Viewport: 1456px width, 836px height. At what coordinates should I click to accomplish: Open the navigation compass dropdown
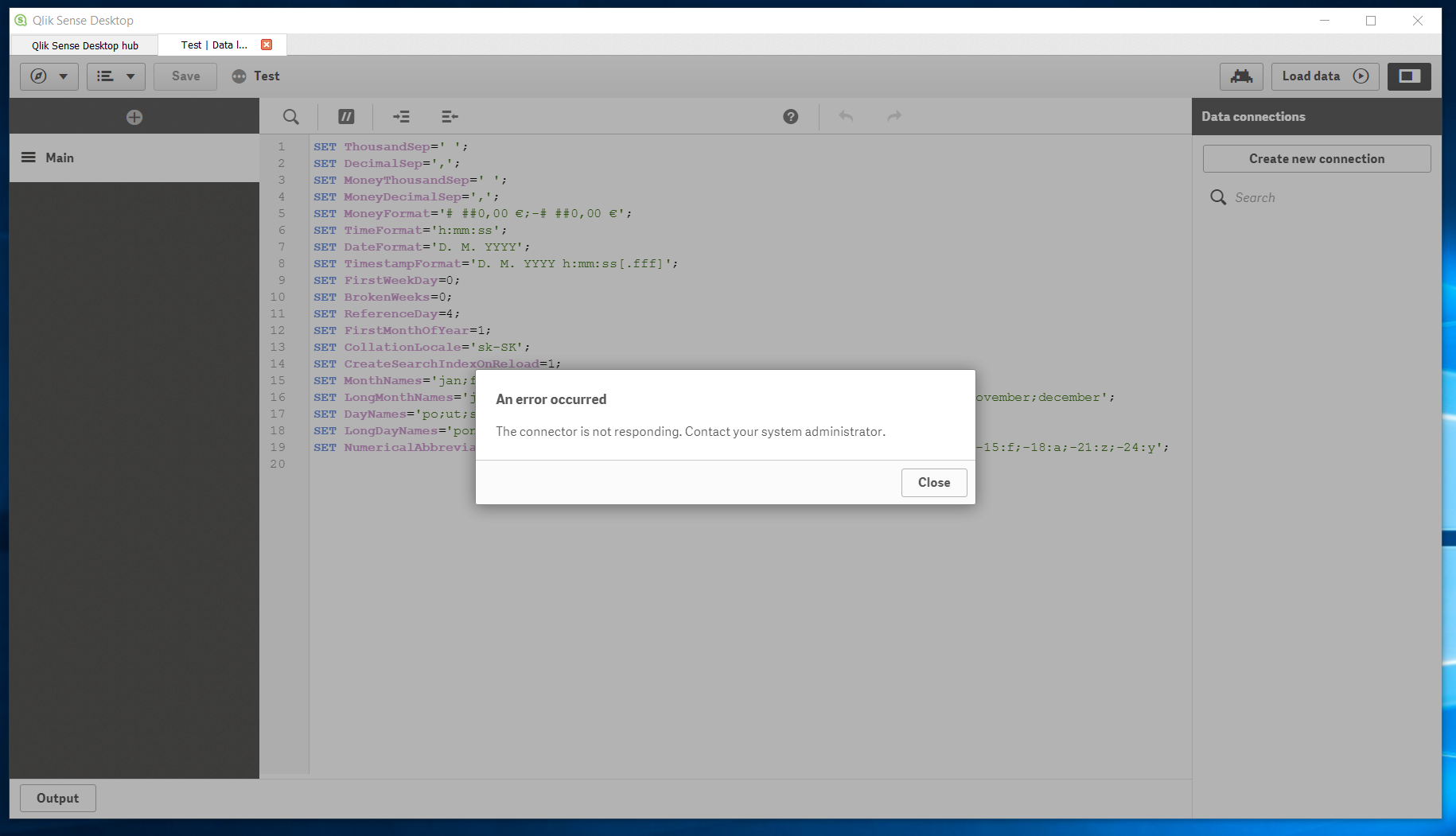pyautogui.click(x=49, y=76)
